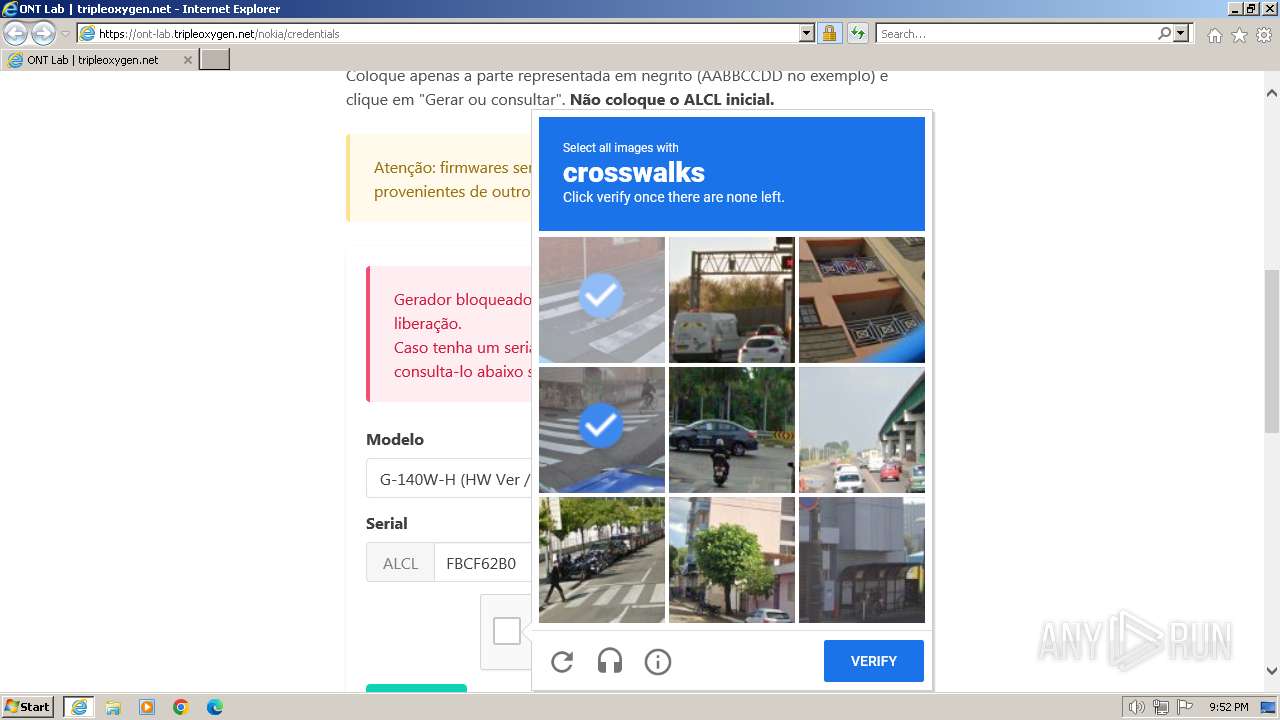
Task: Select the motorcycle behind black car tile
Action: tap(732, 430)
